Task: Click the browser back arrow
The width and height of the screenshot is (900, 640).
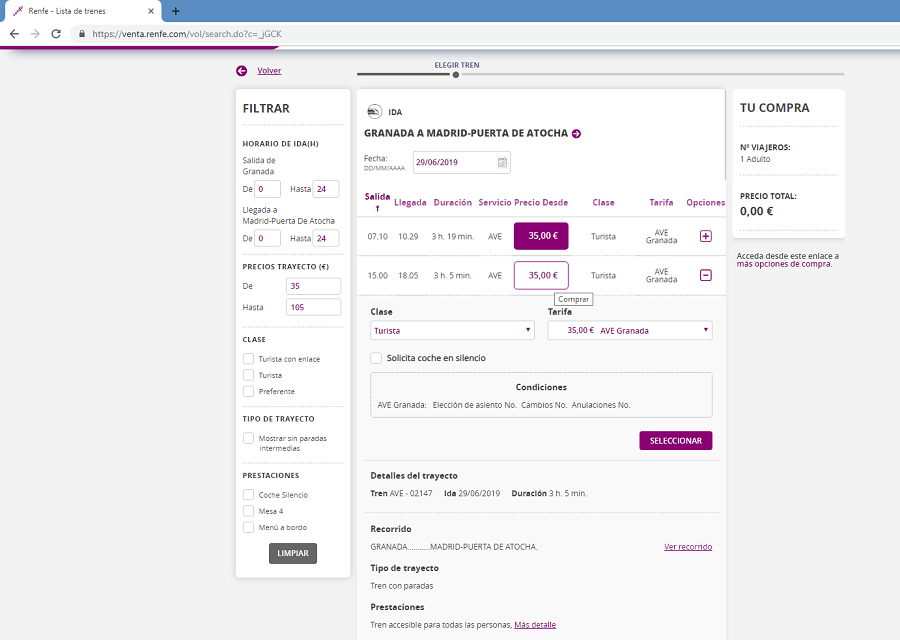Action: 14,33
